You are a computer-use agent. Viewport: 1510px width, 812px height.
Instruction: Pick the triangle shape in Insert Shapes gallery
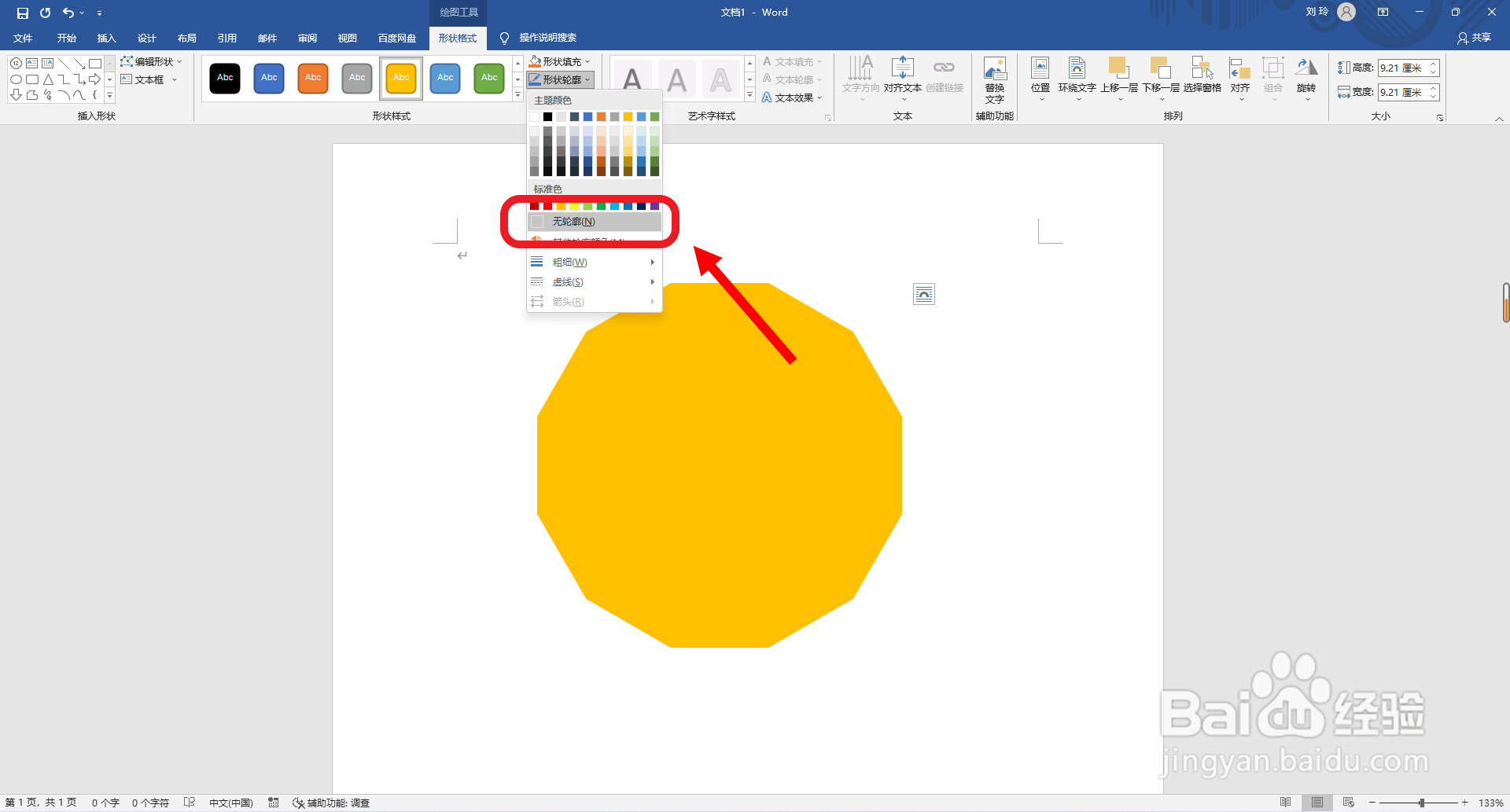[x=48, y=79]
